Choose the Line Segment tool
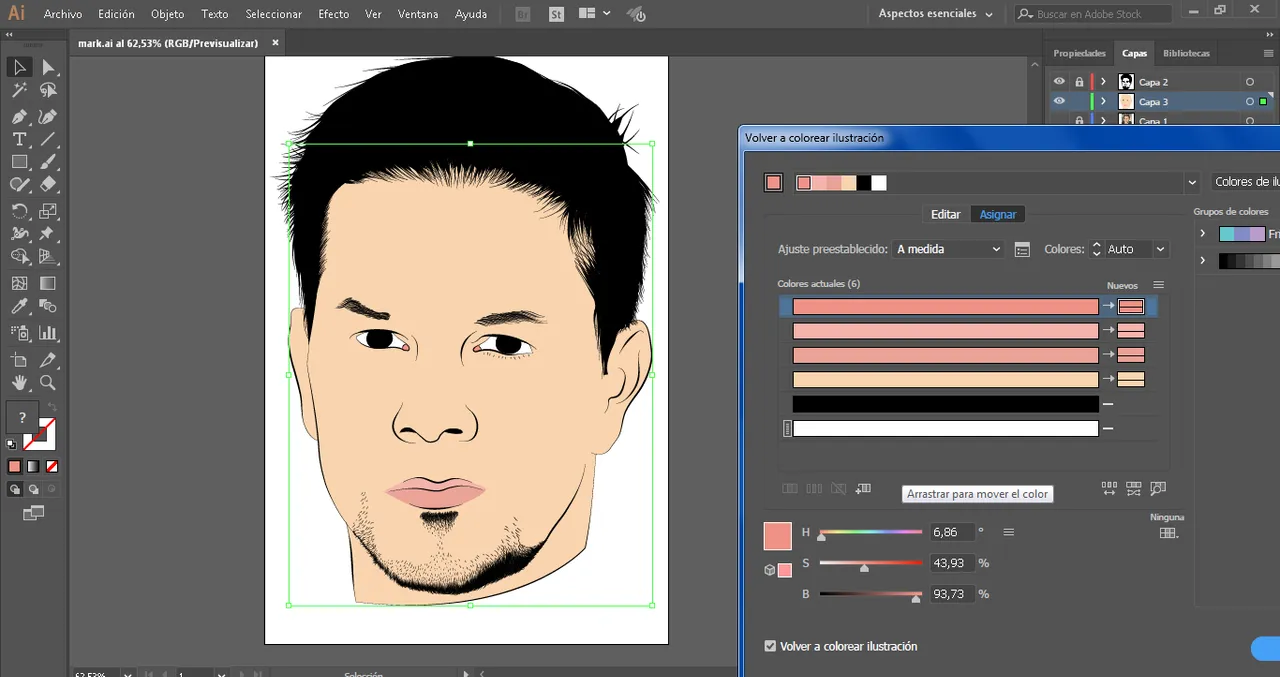The height and width of the screenshot is (677, 1280). click(47, 139)
